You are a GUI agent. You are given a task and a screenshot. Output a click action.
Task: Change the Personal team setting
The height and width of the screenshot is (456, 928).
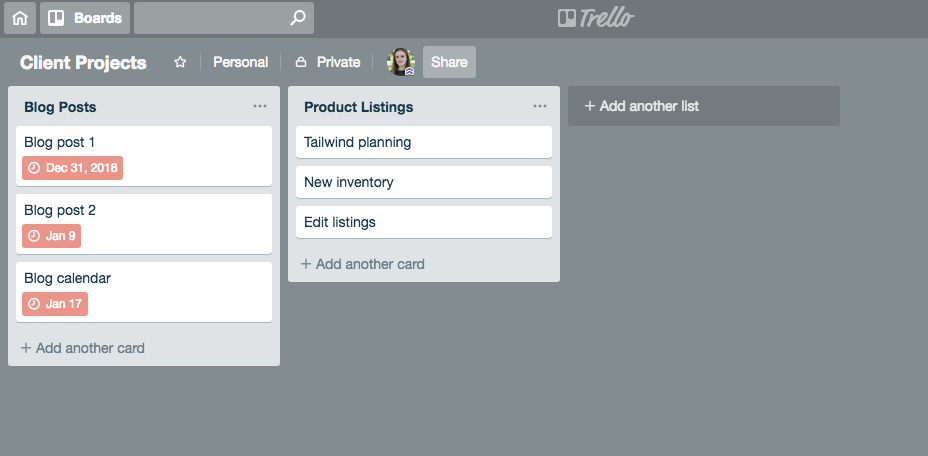[240, 62]
